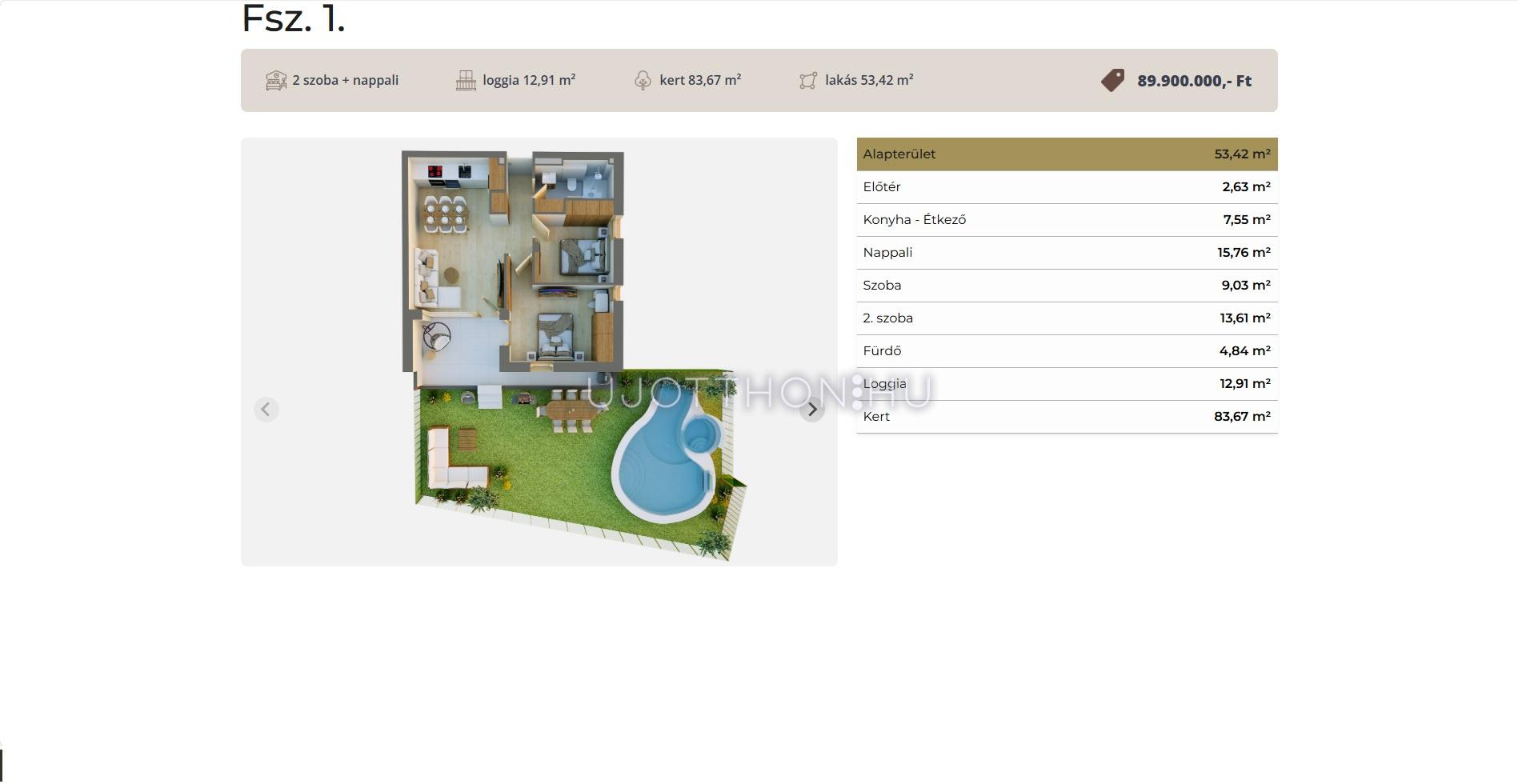Screen dimensions: 1518x784
Task: Click the Konyha - Étkező table row
Action: click(x=1067, y=220)
